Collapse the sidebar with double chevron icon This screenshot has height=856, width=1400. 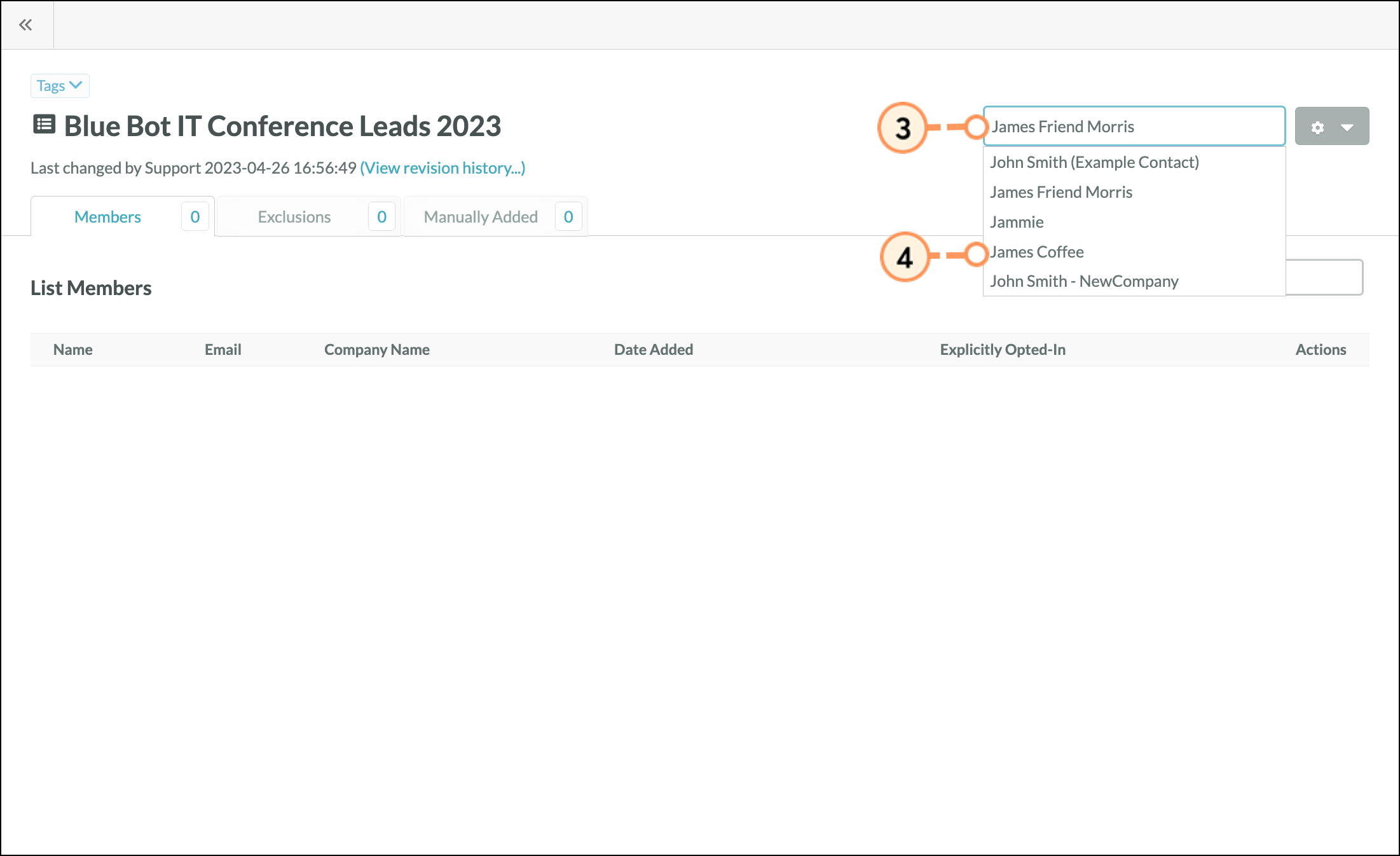(25, 25)
